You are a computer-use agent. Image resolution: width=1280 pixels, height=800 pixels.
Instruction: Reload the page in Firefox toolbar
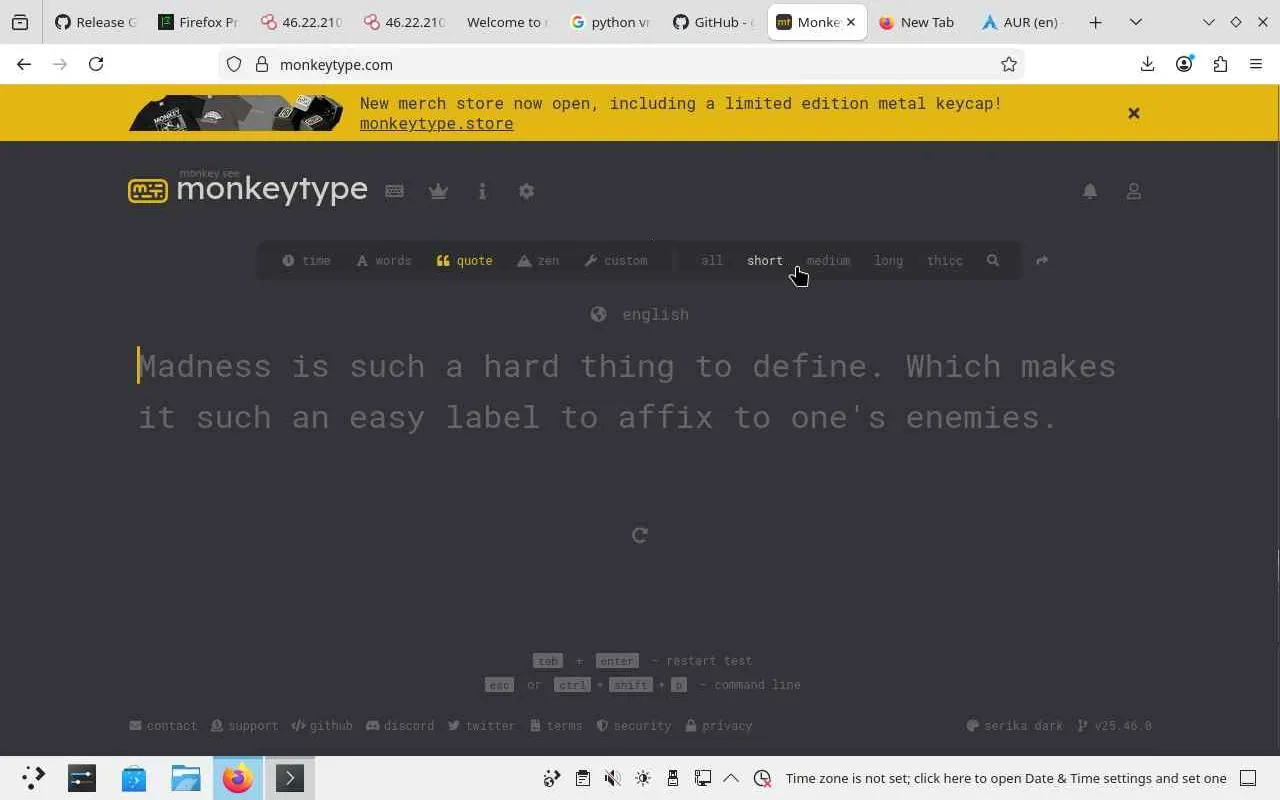pyautogui.click(x=96, y=64)
